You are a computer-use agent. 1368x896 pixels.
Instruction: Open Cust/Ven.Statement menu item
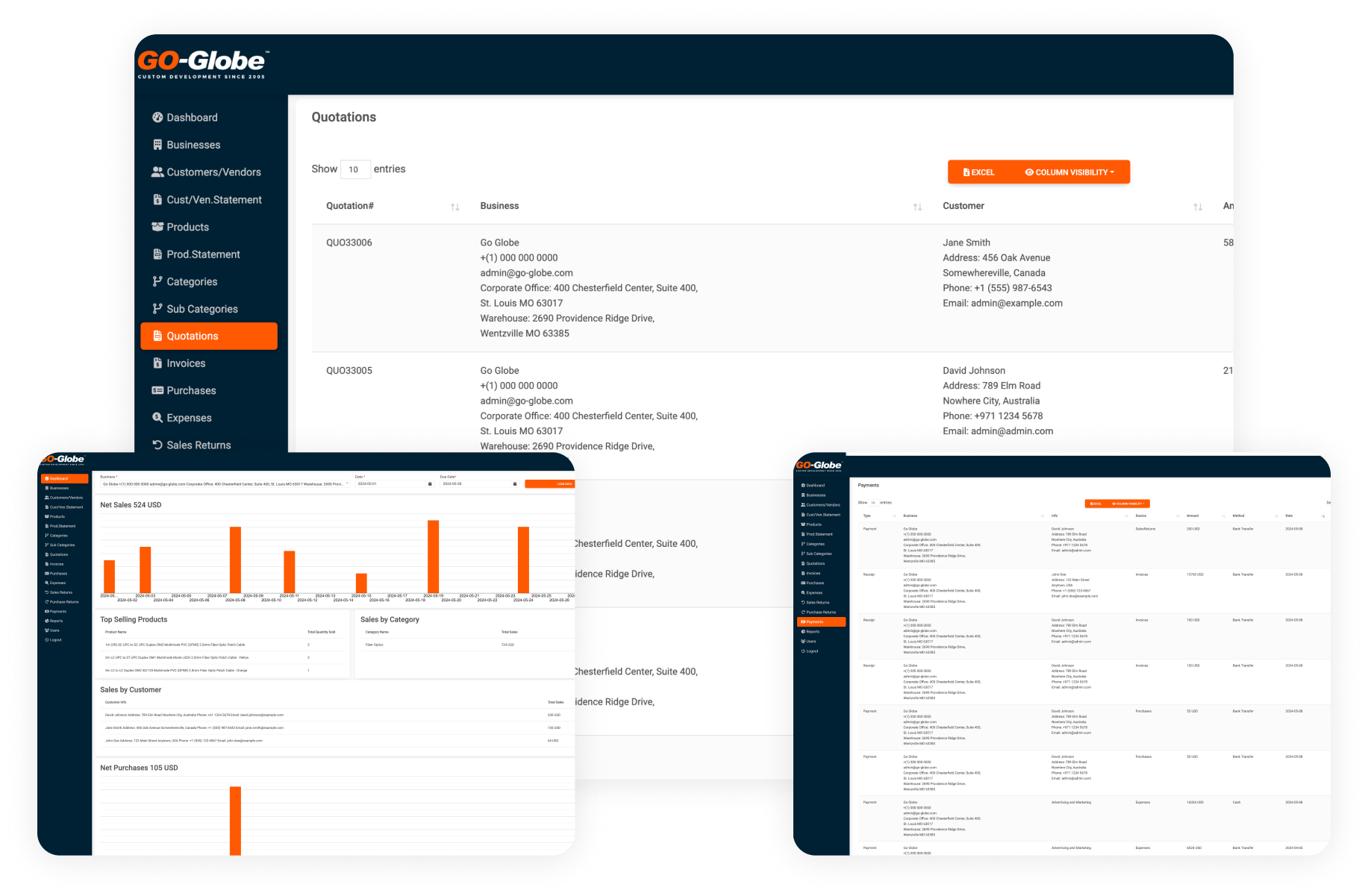[x=213, y=199]
